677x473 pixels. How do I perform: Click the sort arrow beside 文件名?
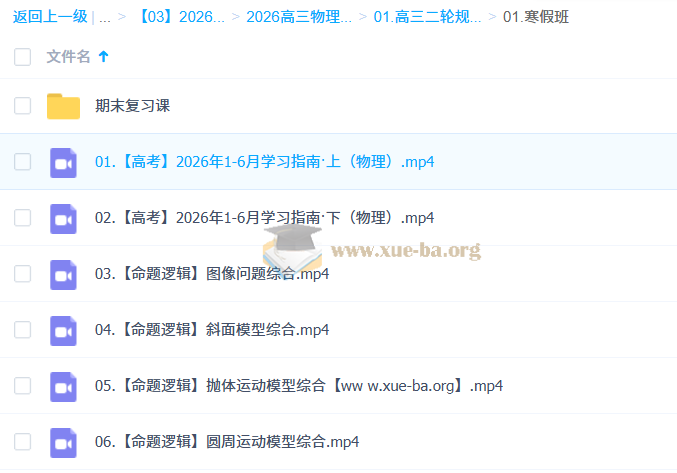103,57
